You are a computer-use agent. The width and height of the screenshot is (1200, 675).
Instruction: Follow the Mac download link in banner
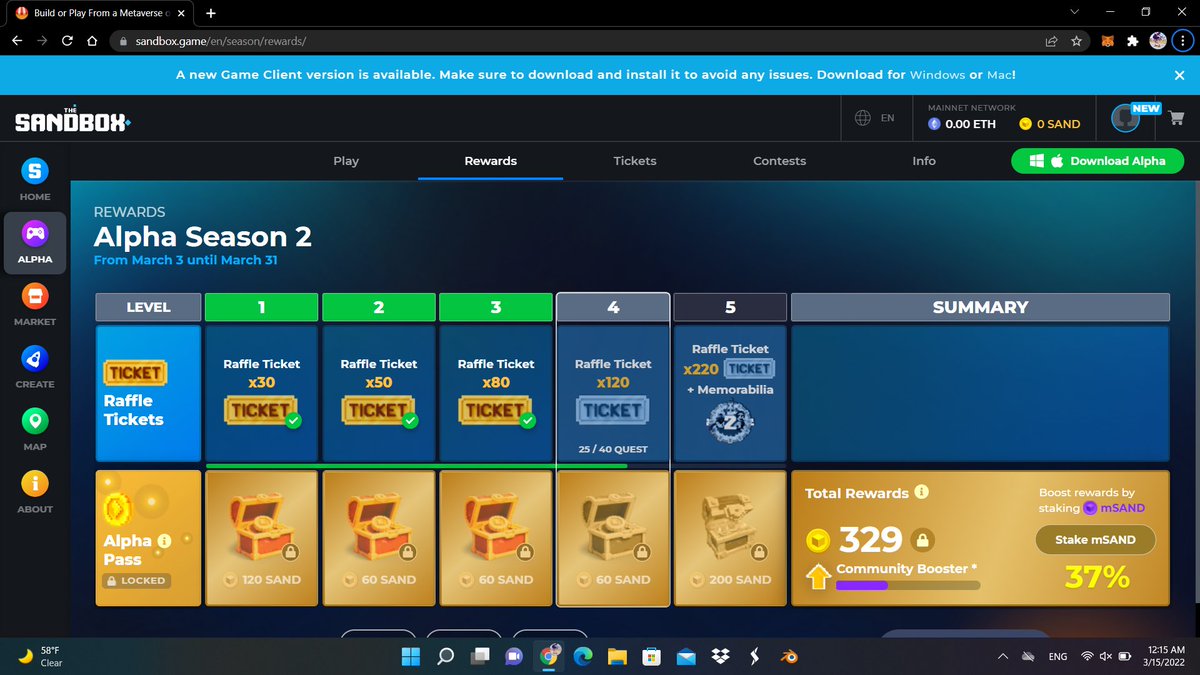click(1000, 75)
